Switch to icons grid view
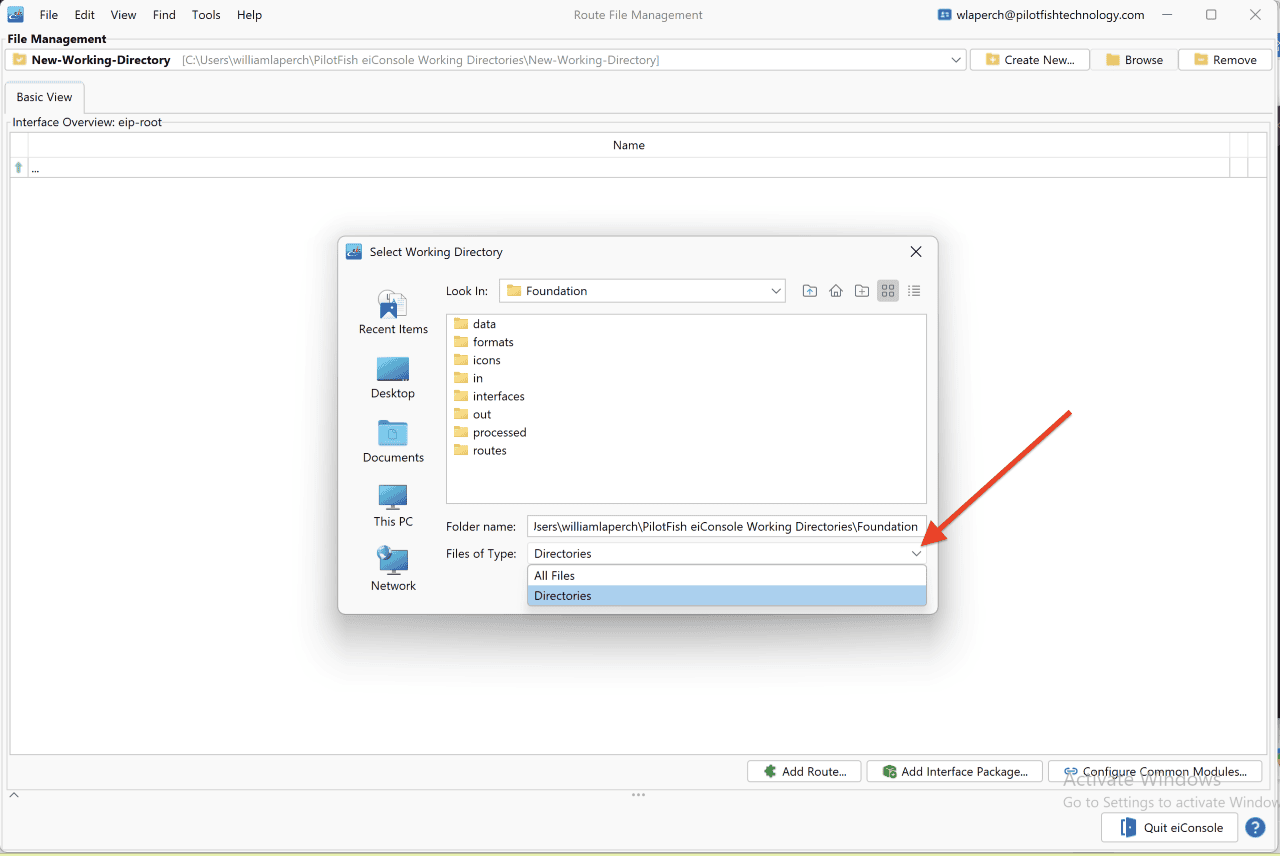 click(x=888, y=291)
